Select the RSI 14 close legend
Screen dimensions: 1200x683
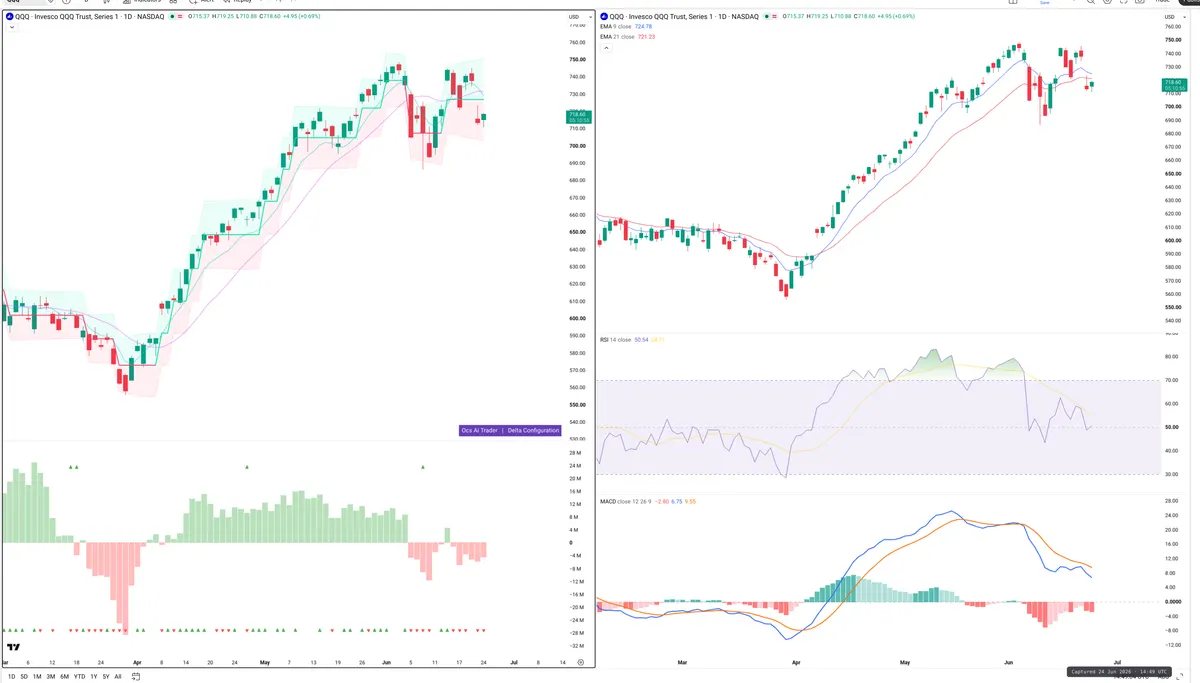(x=615, y=340)
